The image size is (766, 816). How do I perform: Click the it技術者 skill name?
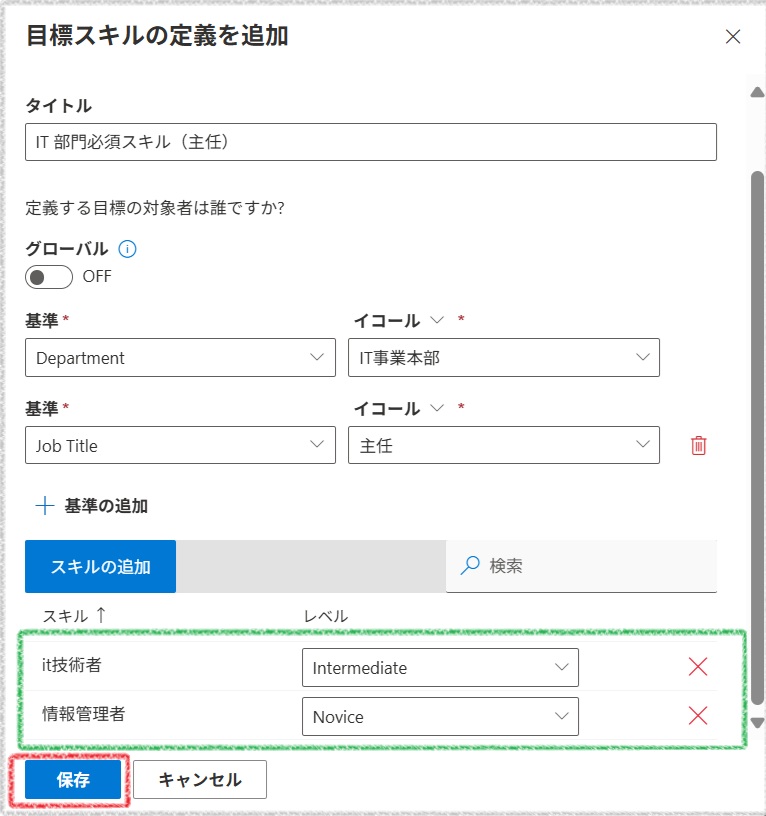point(72,665)
